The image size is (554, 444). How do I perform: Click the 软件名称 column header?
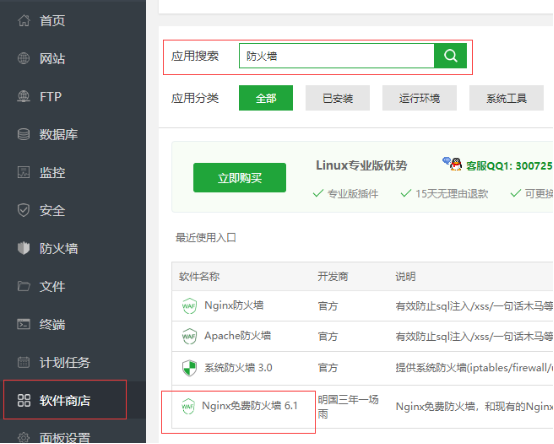(x=199, y=276)
